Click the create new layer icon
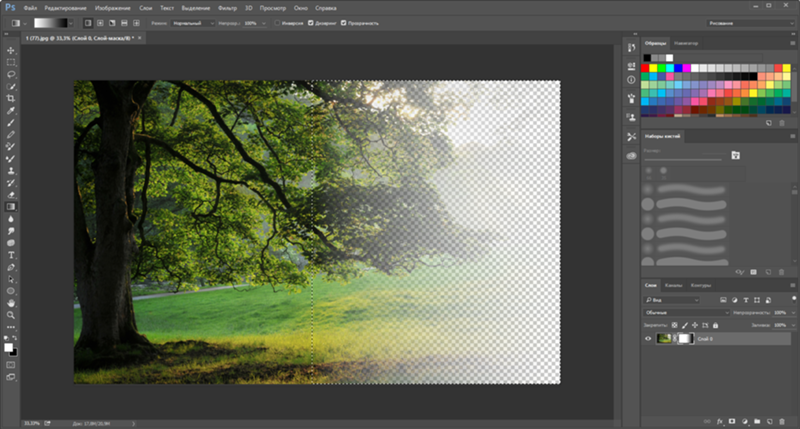Image resolution: width=800 pixels, height=429 pixels. (770, 421)
